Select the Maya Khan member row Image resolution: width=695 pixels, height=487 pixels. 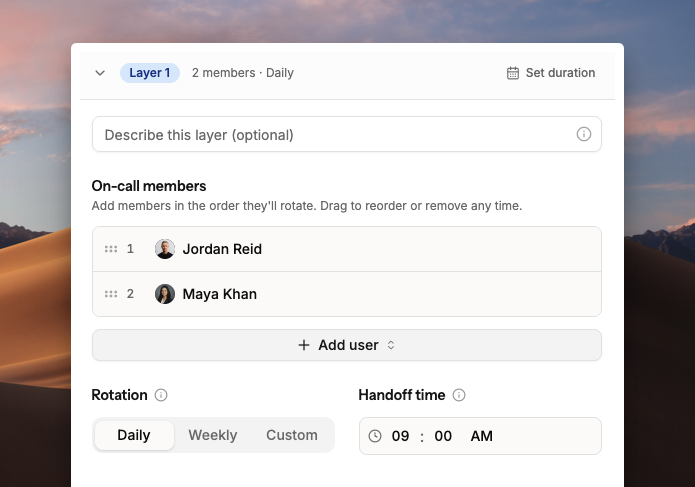pyautogui.click(x=347, y=294)
